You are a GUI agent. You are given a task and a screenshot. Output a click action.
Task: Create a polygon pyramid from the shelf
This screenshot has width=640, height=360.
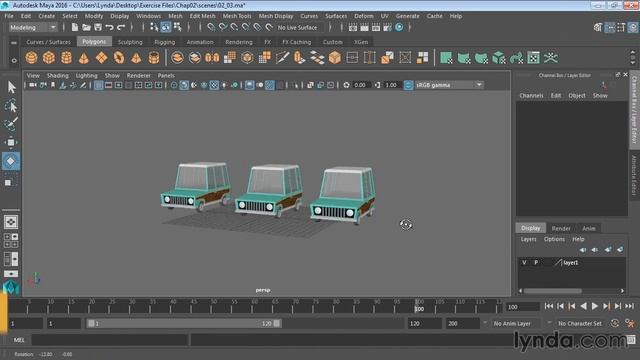pyautogui.click(x=136, y=58)
